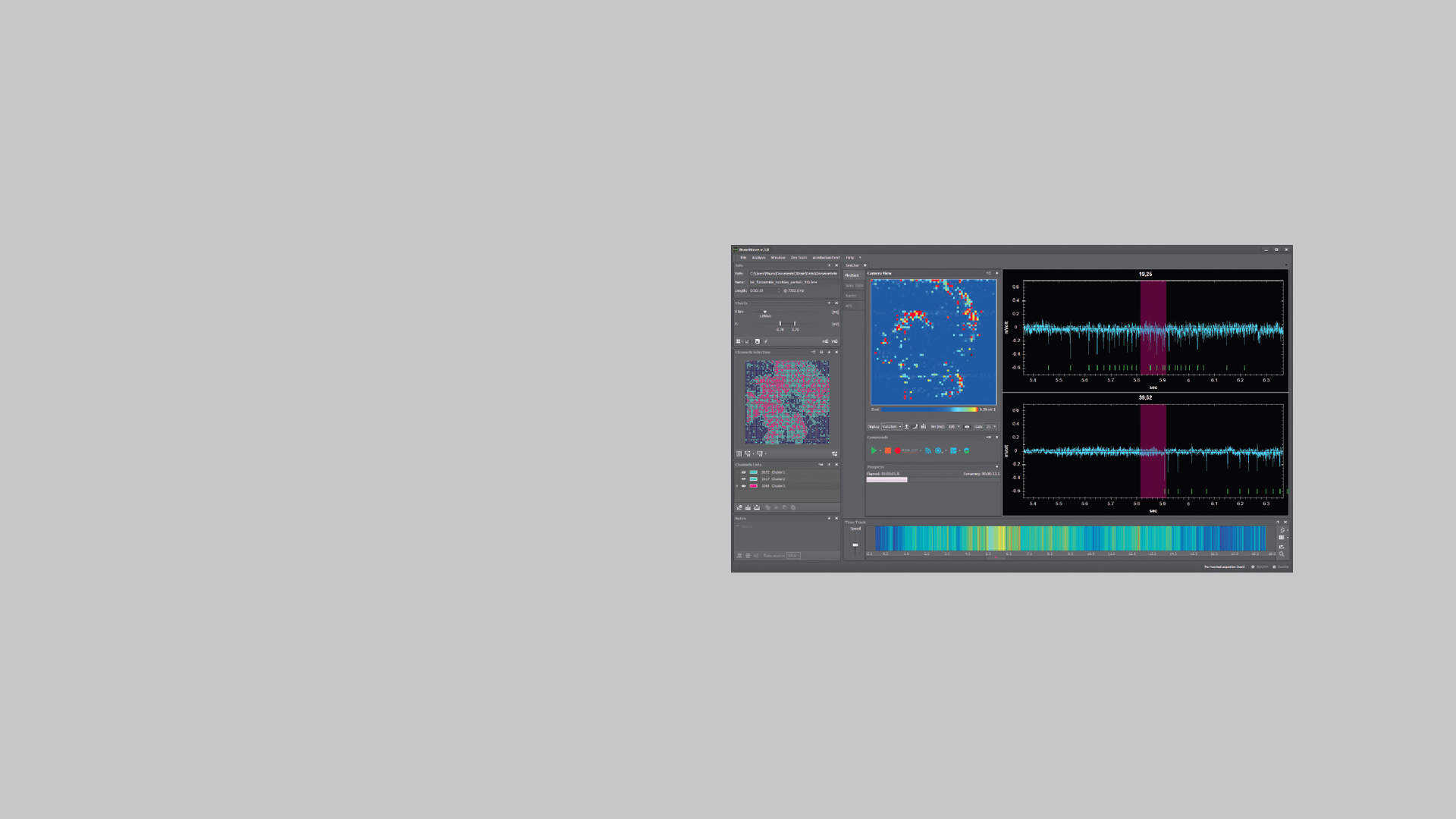The width and height of the screenshot is (1456, 819).
Task: Hide Cluster 2 with its eye icon
Action: (x=743, y=479)
